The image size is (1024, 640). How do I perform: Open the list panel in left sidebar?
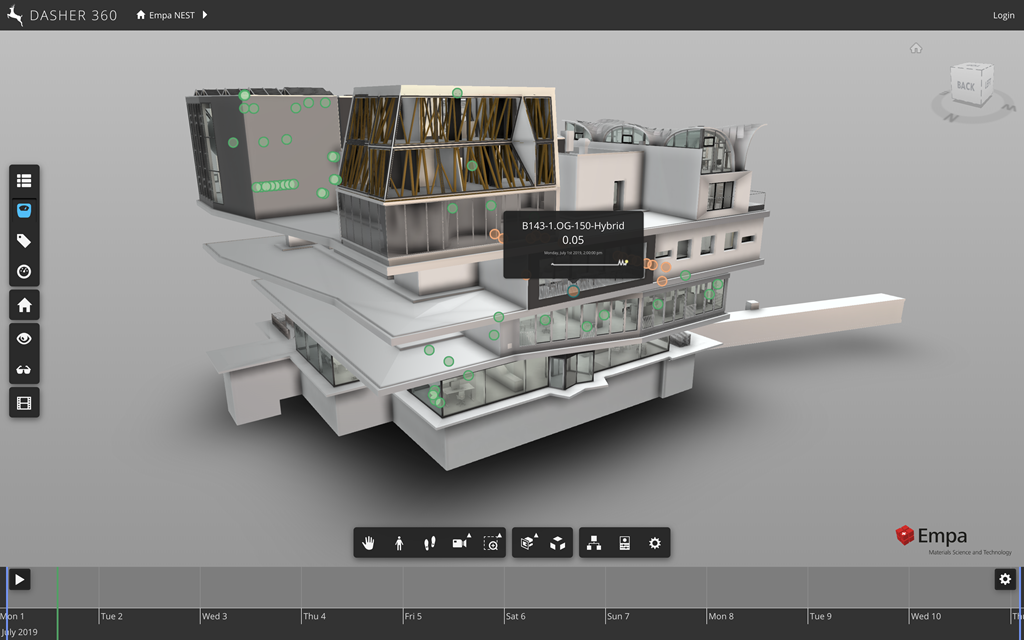[24, 181]
